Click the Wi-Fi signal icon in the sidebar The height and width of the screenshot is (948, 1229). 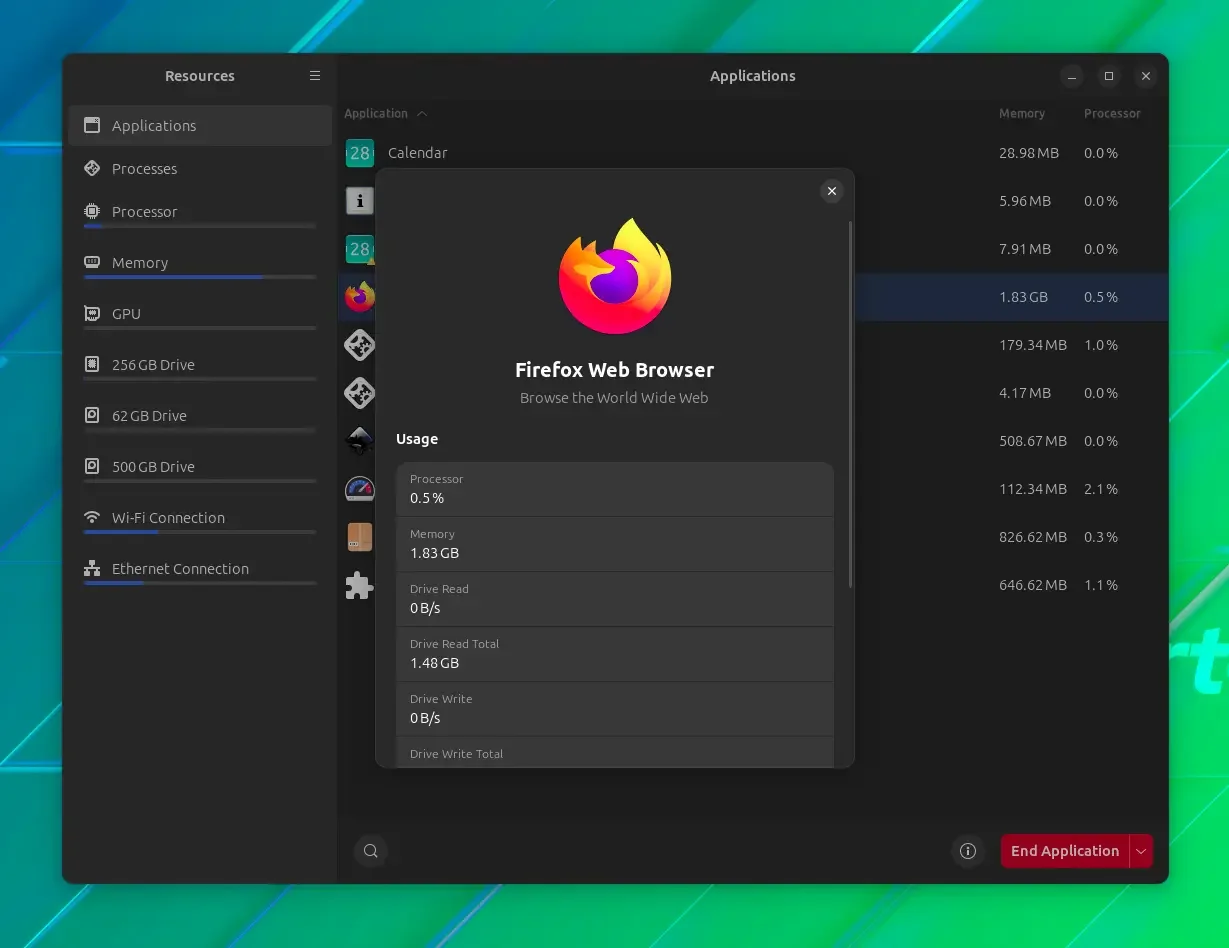coord(92,518)
